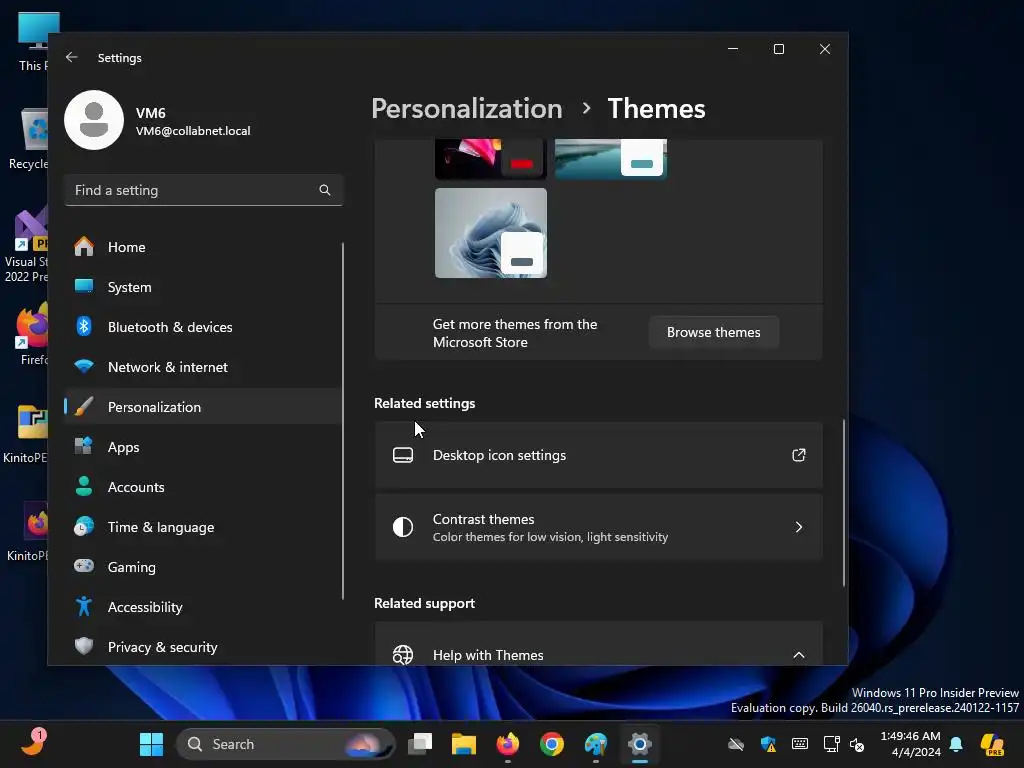Select Personalization in the sidebar
The width and height of the screenshot is (1024, 768).
click(202, 407)
